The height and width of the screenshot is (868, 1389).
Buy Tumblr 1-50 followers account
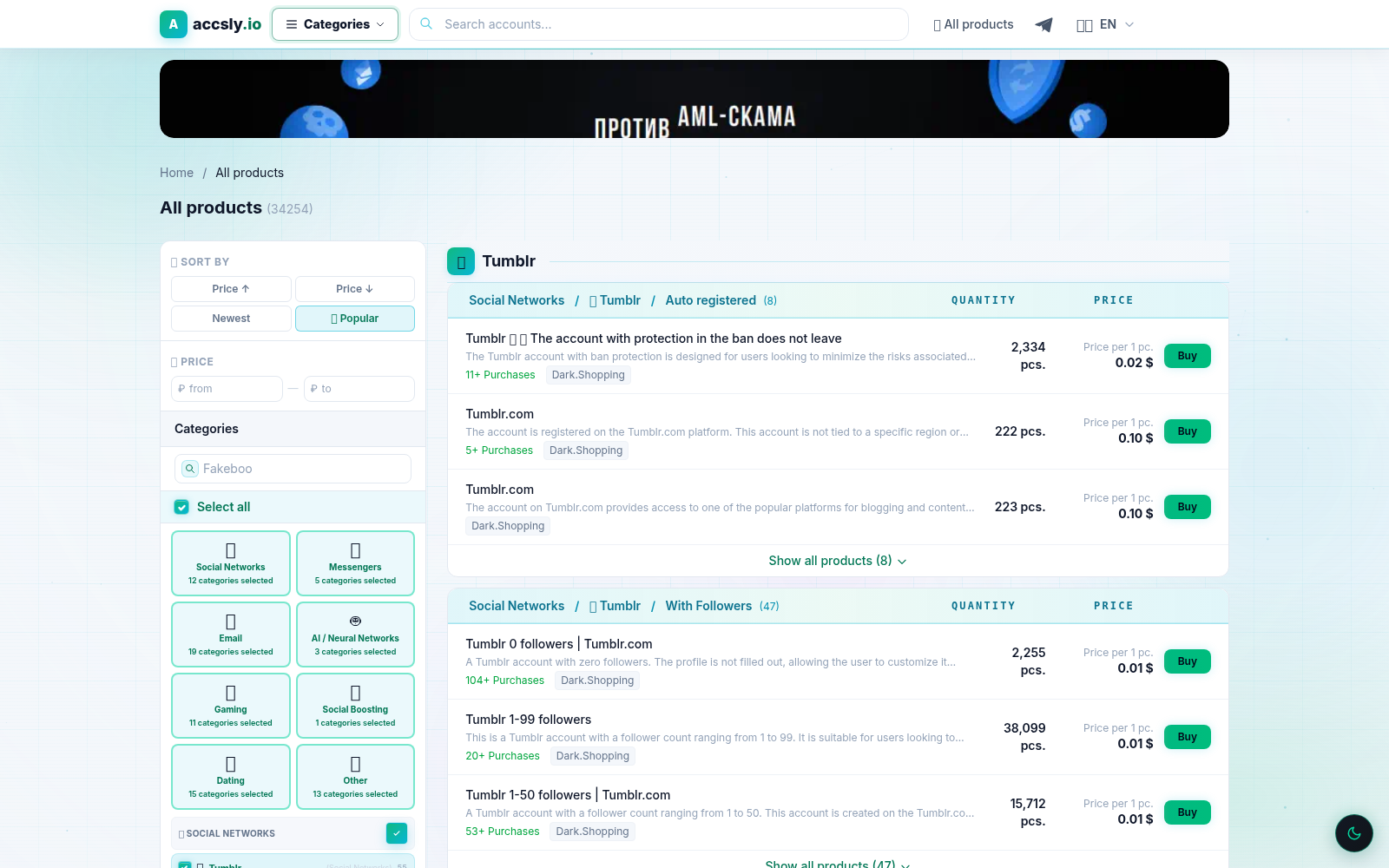1187,812
